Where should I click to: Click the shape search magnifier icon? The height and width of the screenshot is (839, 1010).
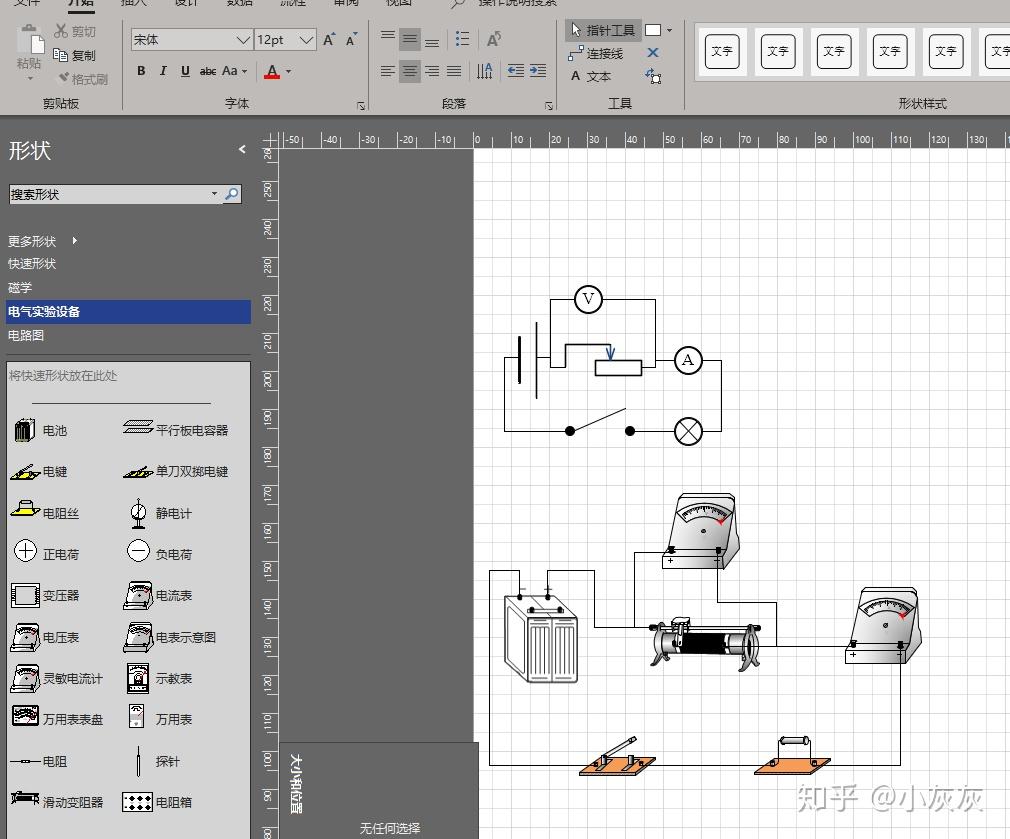pyautogui.click(x=232, y=194)
